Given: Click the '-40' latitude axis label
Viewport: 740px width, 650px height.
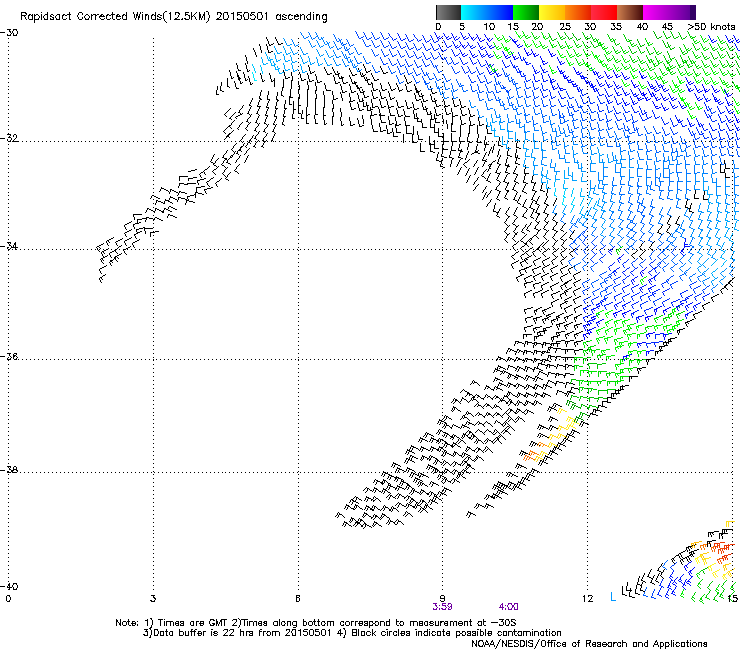Looking at the screenshot, I should (x=9, y=586).
